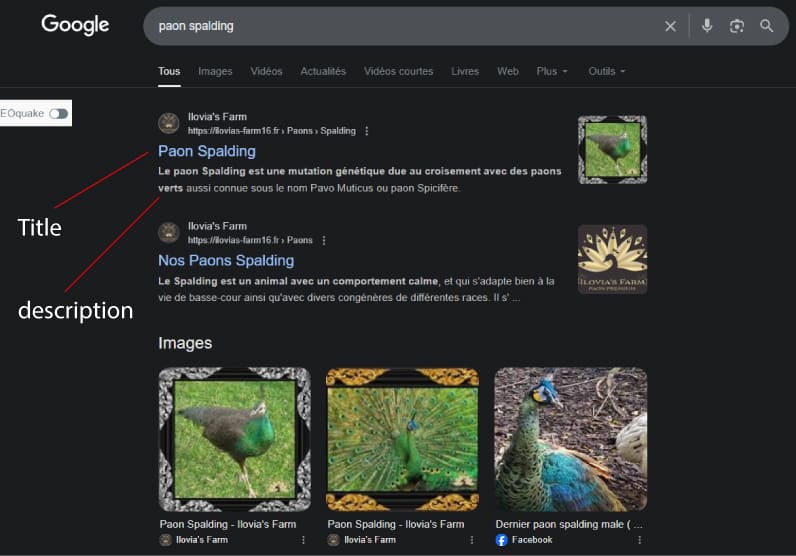Screen dimensions: 796x556
Task: Expand the Outils dropdown menu
Action: (607, 72)
